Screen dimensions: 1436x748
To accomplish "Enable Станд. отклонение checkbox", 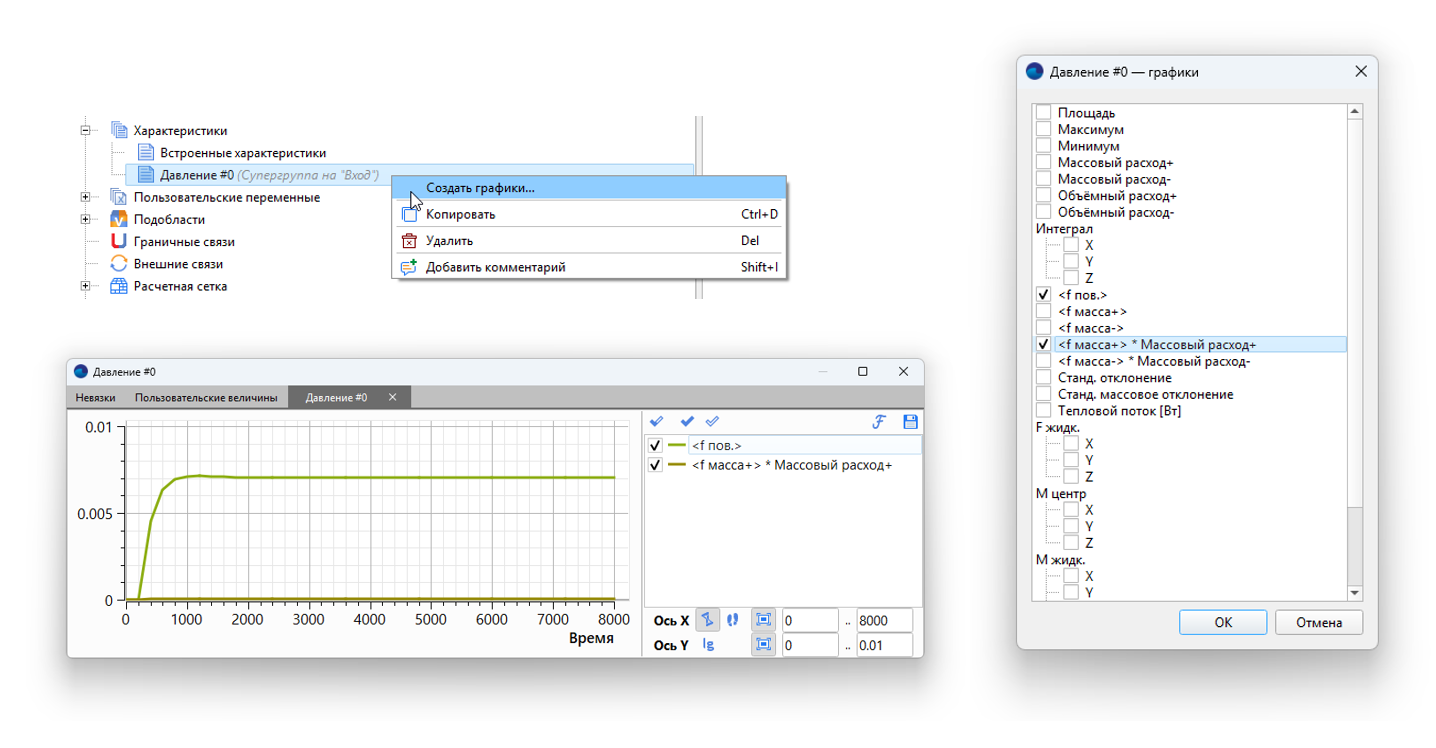I will click(1044, 378).
